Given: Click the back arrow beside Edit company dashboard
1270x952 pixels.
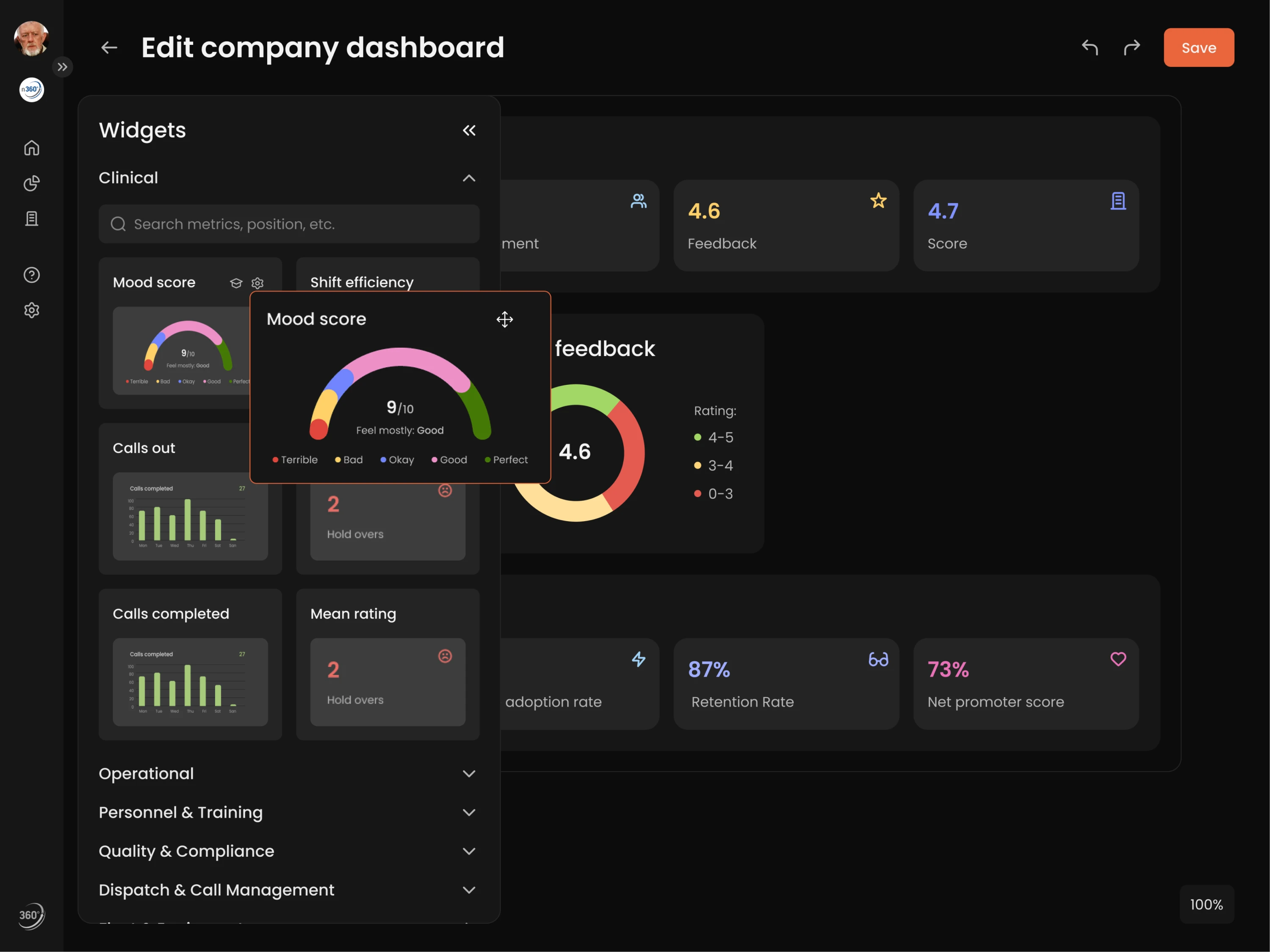Looking at the screenshot, I should 109,48.
